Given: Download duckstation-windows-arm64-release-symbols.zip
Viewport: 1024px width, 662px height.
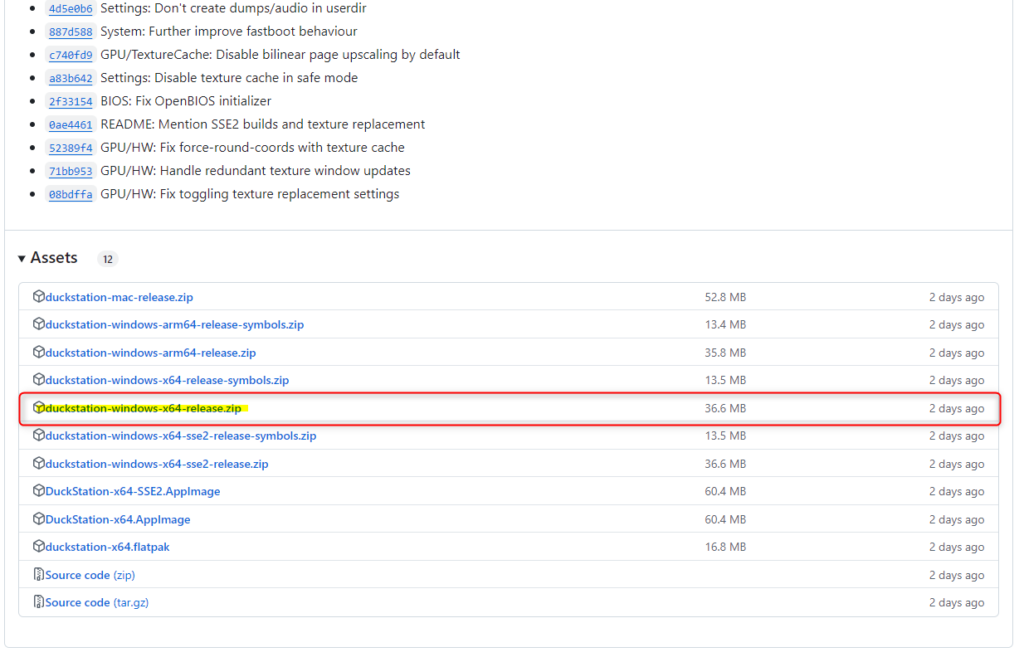Looking at the screenshot, I should (174, 324).
